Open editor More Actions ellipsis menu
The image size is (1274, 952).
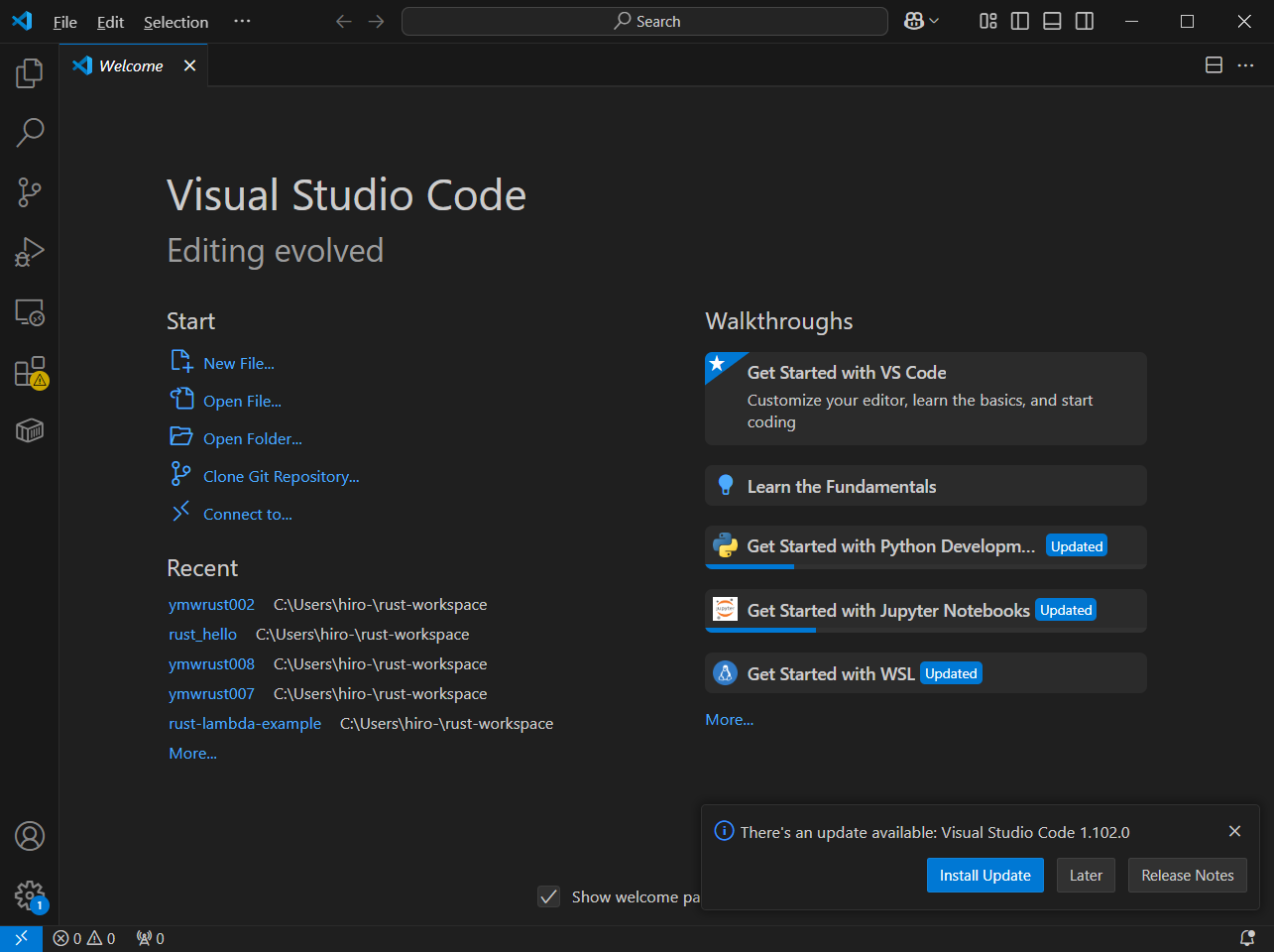[1245, 65]
